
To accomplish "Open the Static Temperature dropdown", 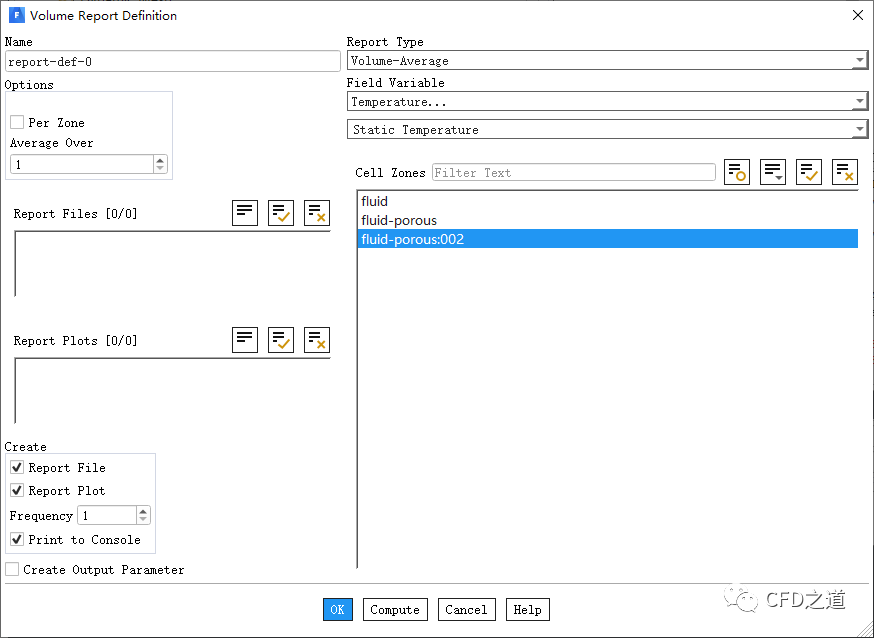I will tap(607, 130).
